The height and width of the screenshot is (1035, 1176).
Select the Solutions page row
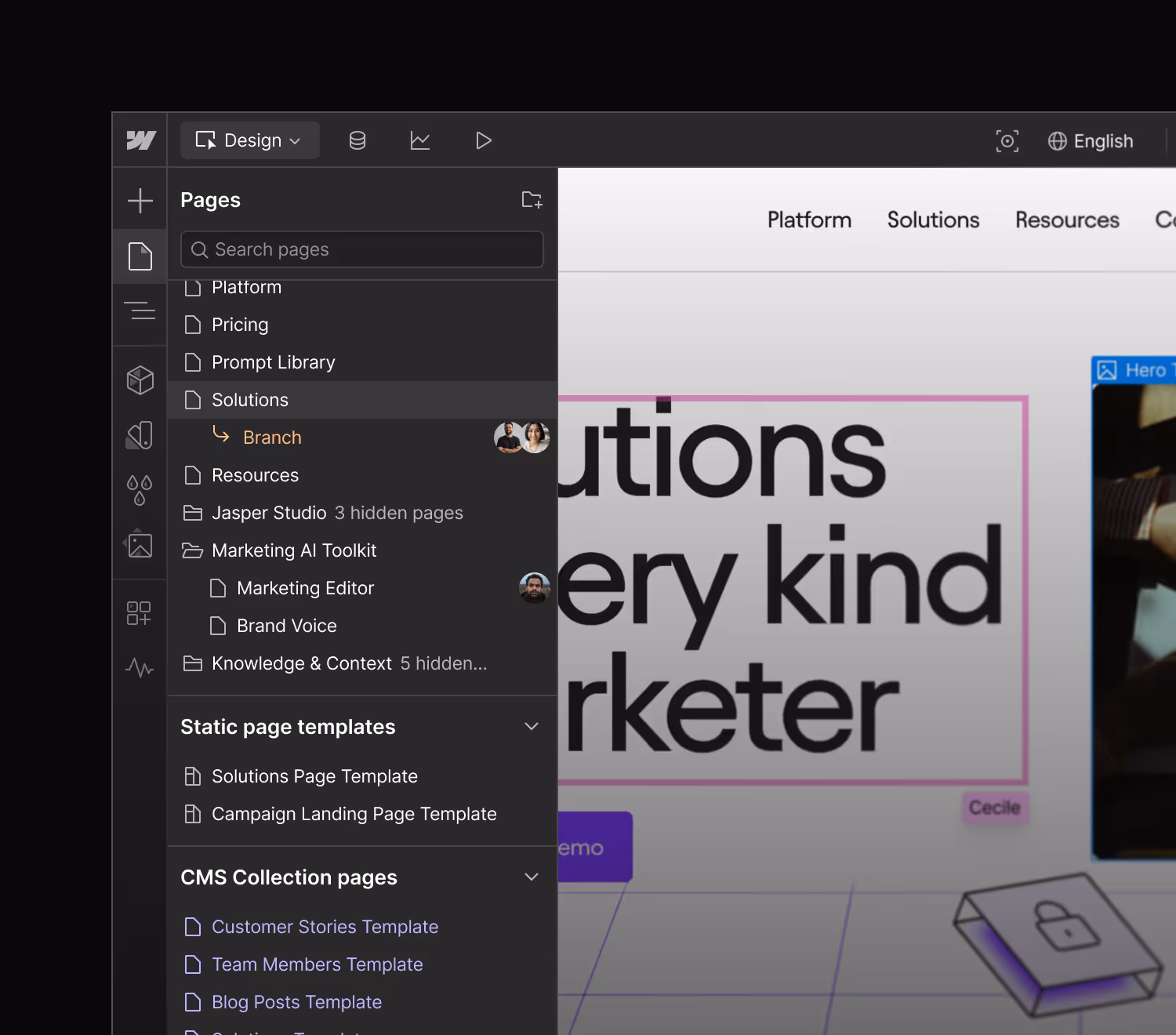tap(362, 400)
